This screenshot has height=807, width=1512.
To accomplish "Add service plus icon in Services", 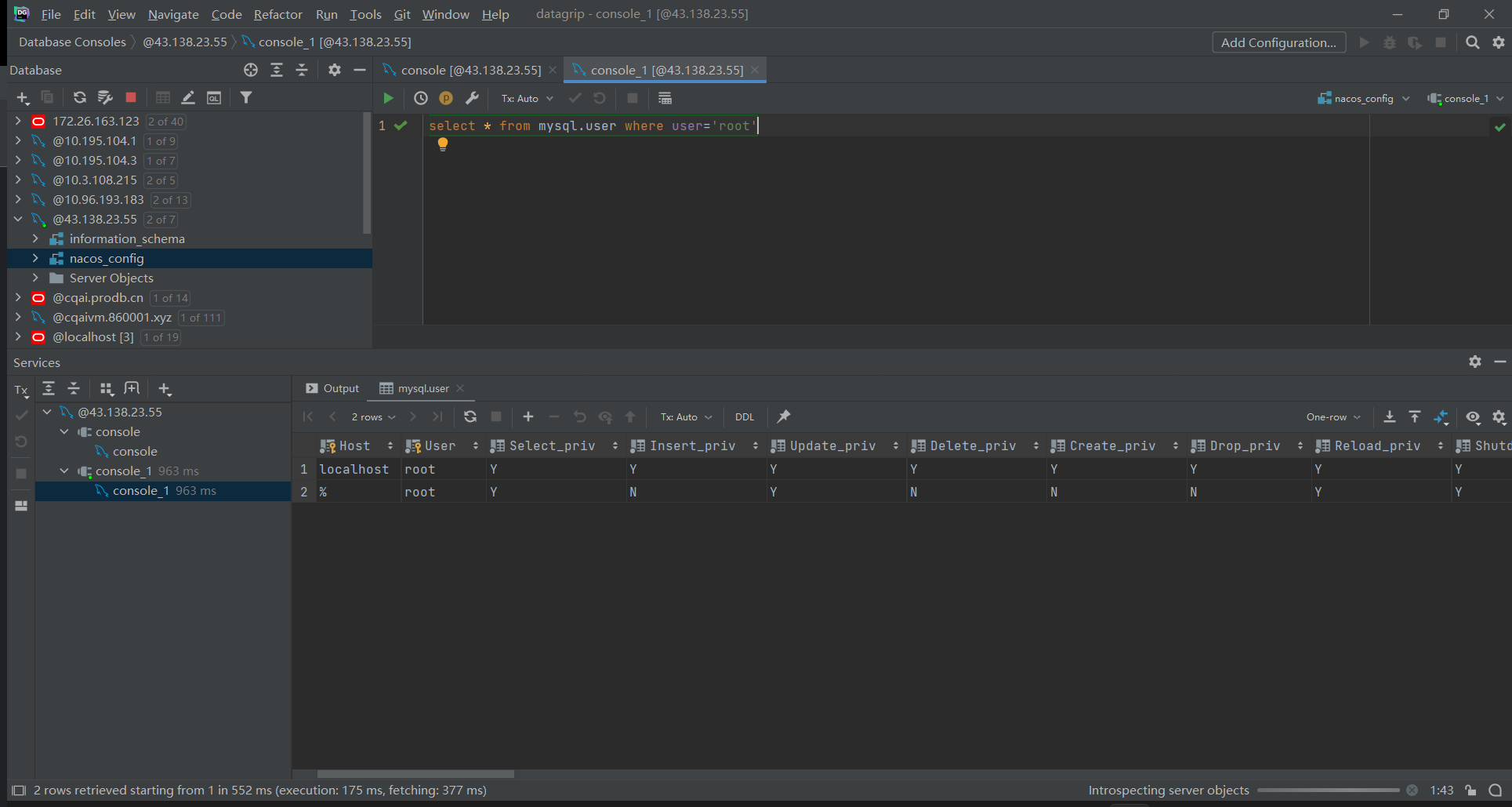I will click(164, 388).
